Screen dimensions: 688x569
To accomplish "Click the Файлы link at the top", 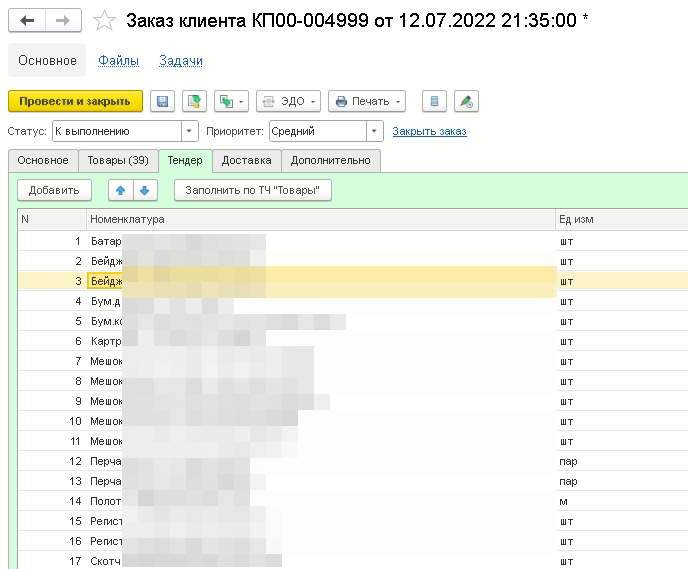I will 118,61.
